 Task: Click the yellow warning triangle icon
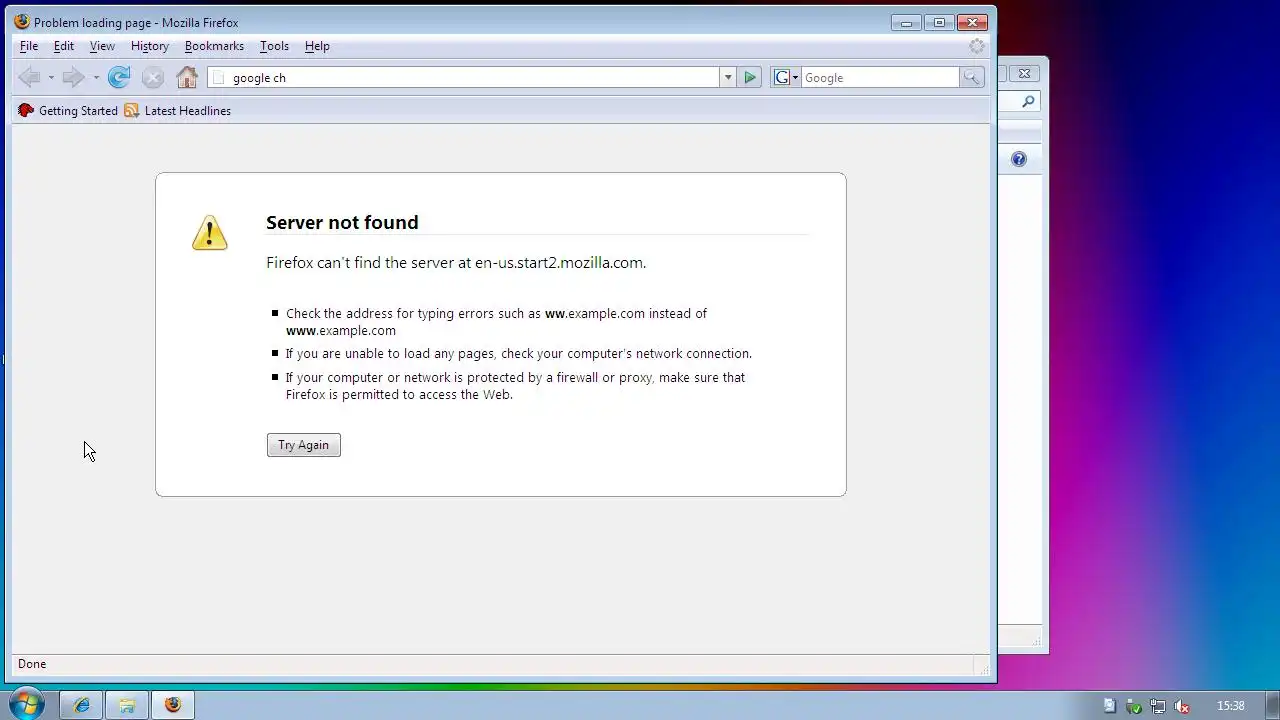click(x=210, y=232)
